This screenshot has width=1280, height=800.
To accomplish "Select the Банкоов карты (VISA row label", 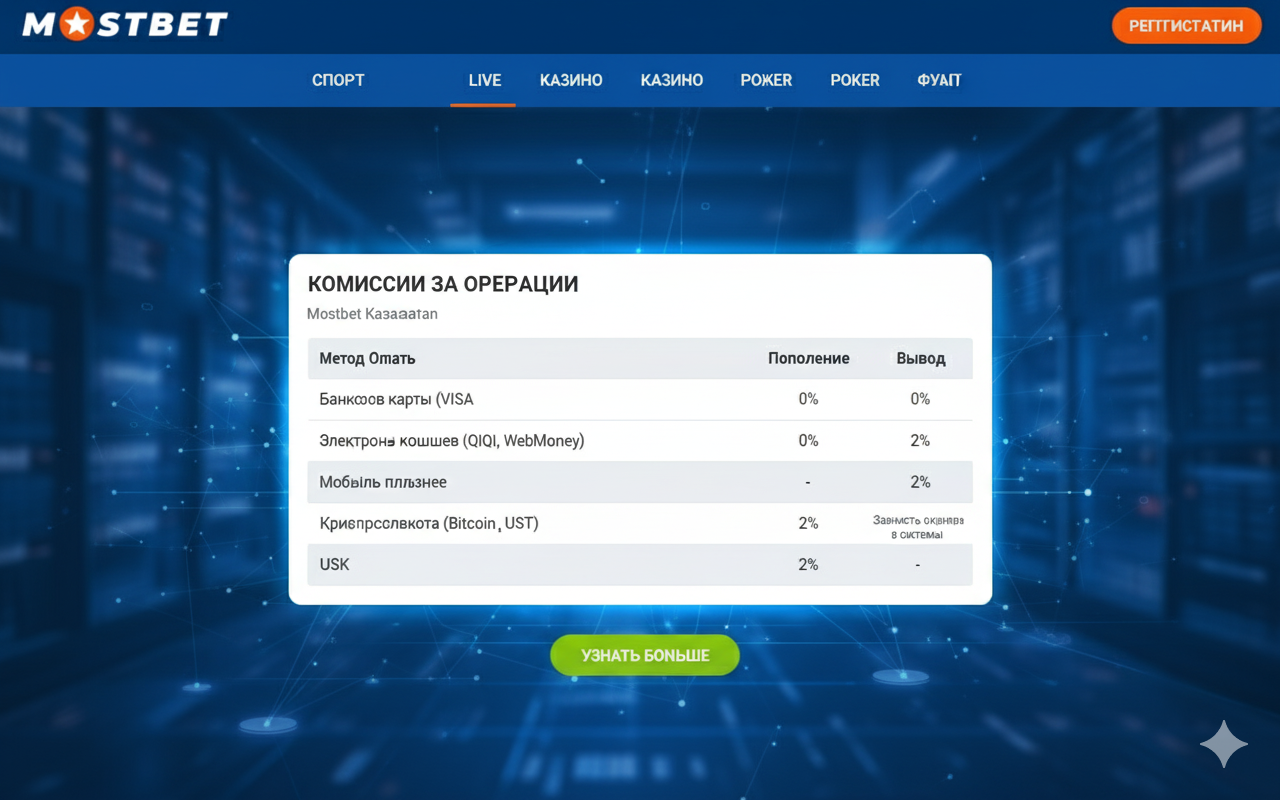I will (x=396, y=399).
